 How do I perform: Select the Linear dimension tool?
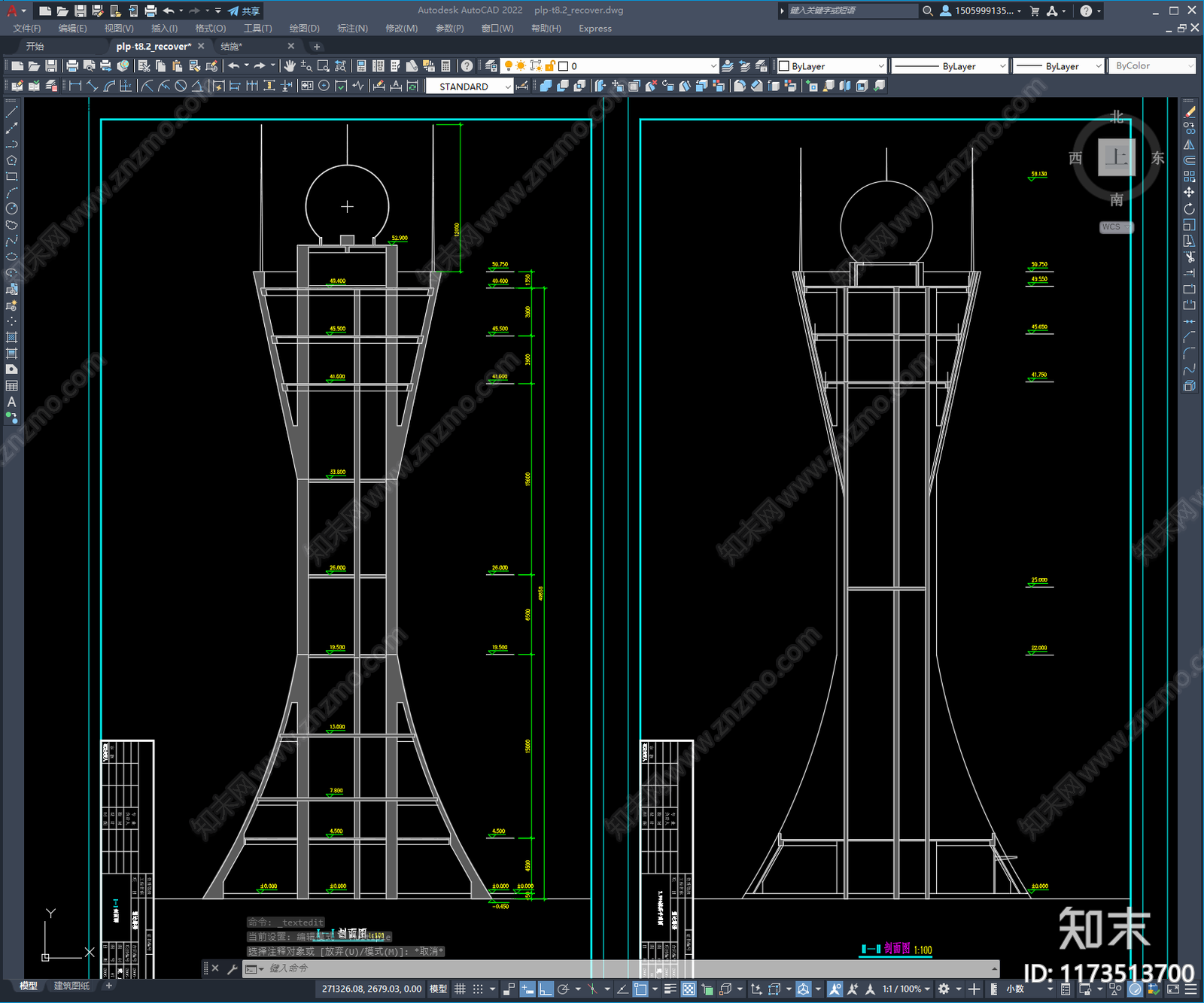pyautogui.click(x=75, y=86)
